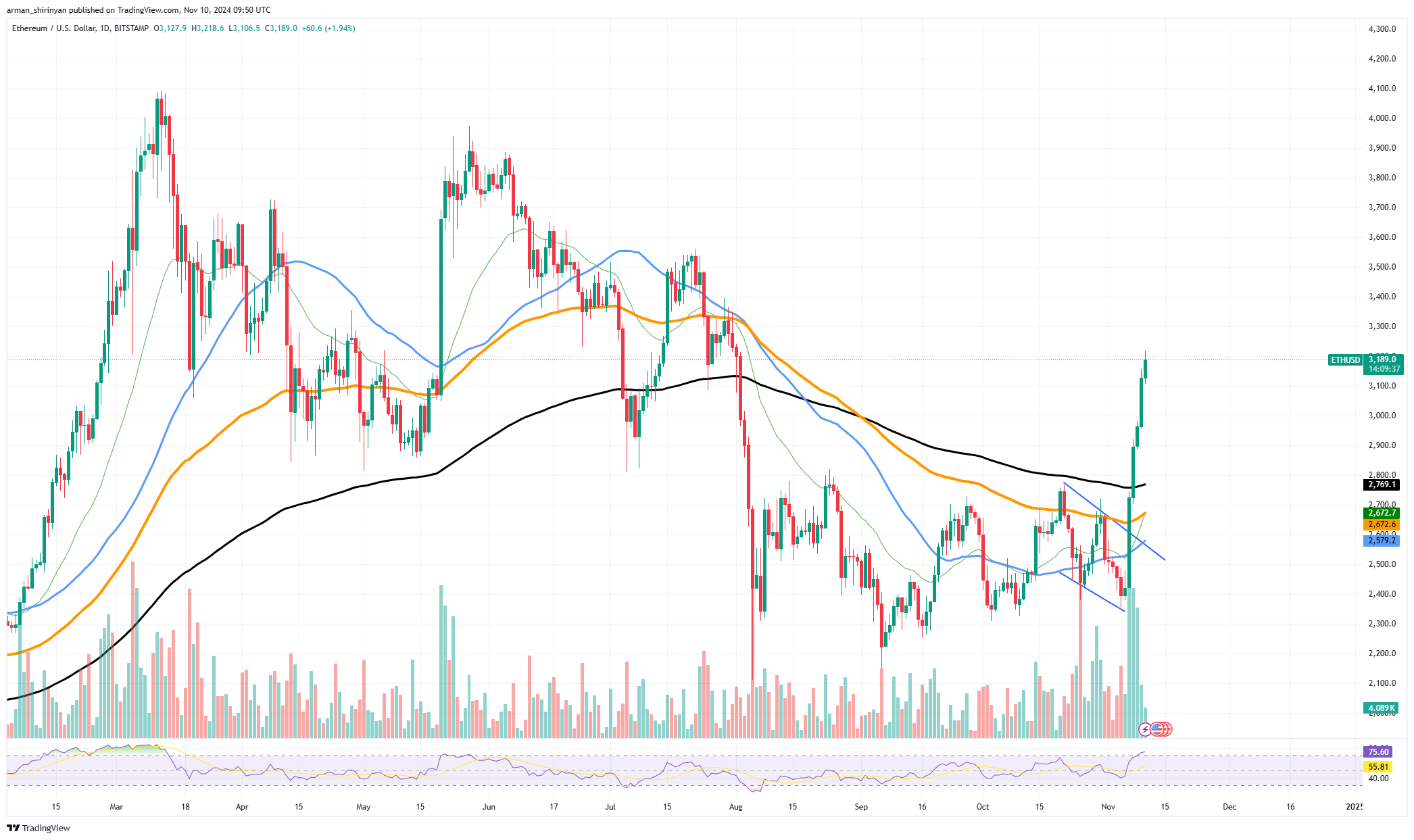The image size is (1414, 840).
Task: Click the +60.6 (+1.94%) change value
Action: [x=328, y=28]
